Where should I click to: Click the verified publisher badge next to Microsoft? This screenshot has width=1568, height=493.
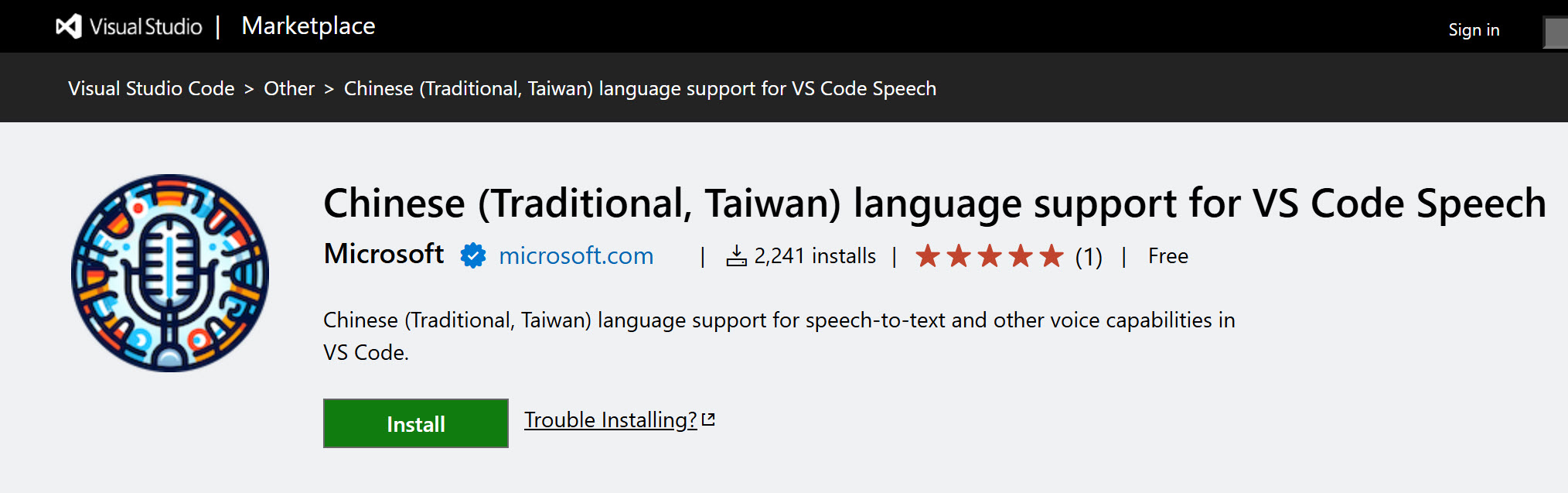coord(472,255)
